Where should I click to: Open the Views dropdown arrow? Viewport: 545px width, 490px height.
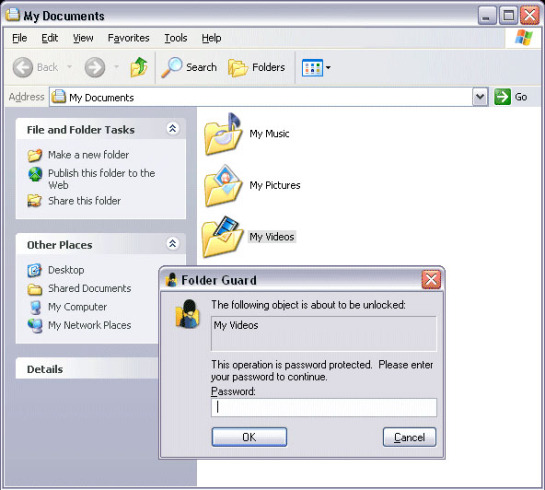(x=328, y=67)
